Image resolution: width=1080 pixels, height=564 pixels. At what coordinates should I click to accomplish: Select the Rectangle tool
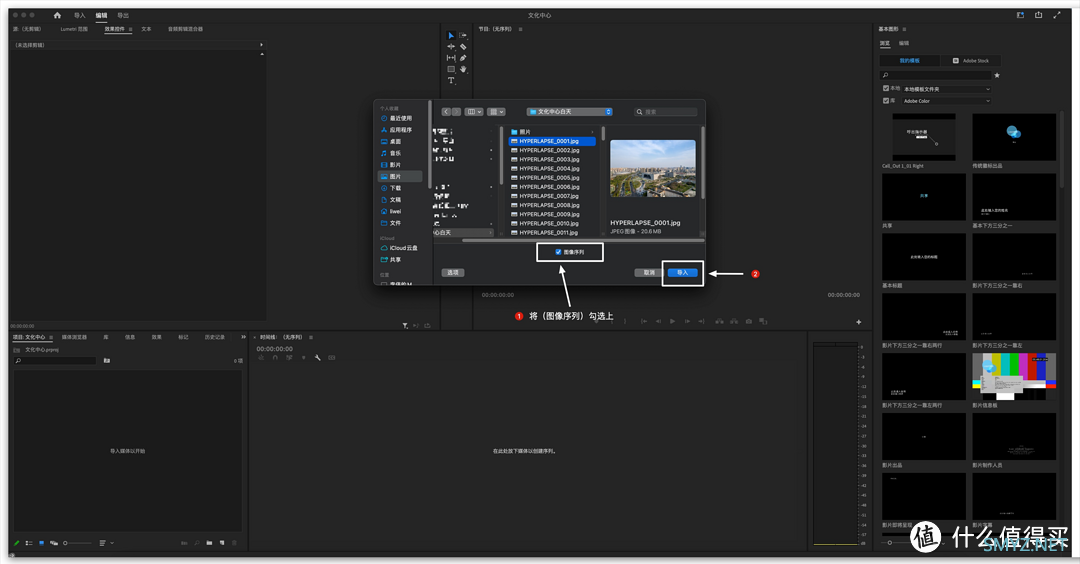451,69
